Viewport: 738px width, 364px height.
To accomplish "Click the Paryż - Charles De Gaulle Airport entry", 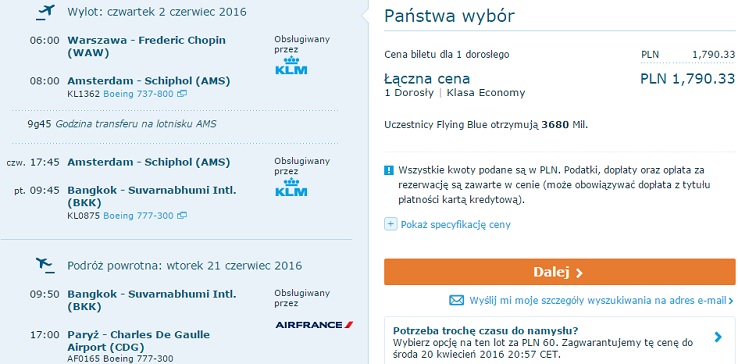I will coord(138,341).
